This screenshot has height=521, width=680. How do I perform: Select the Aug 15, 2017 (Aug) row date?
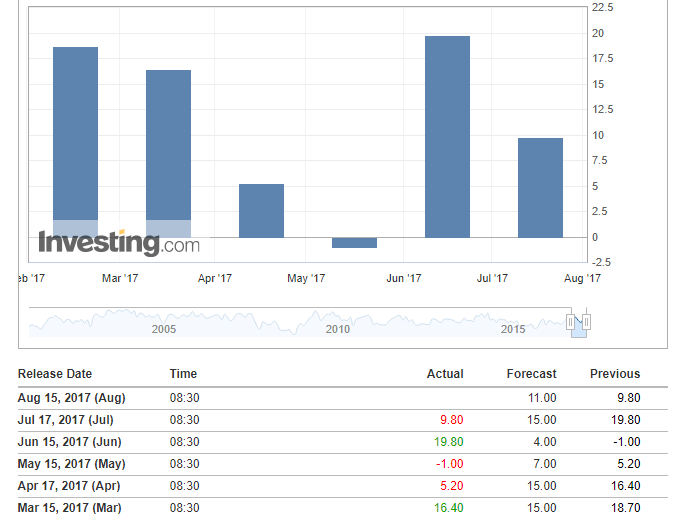point(72,398)
